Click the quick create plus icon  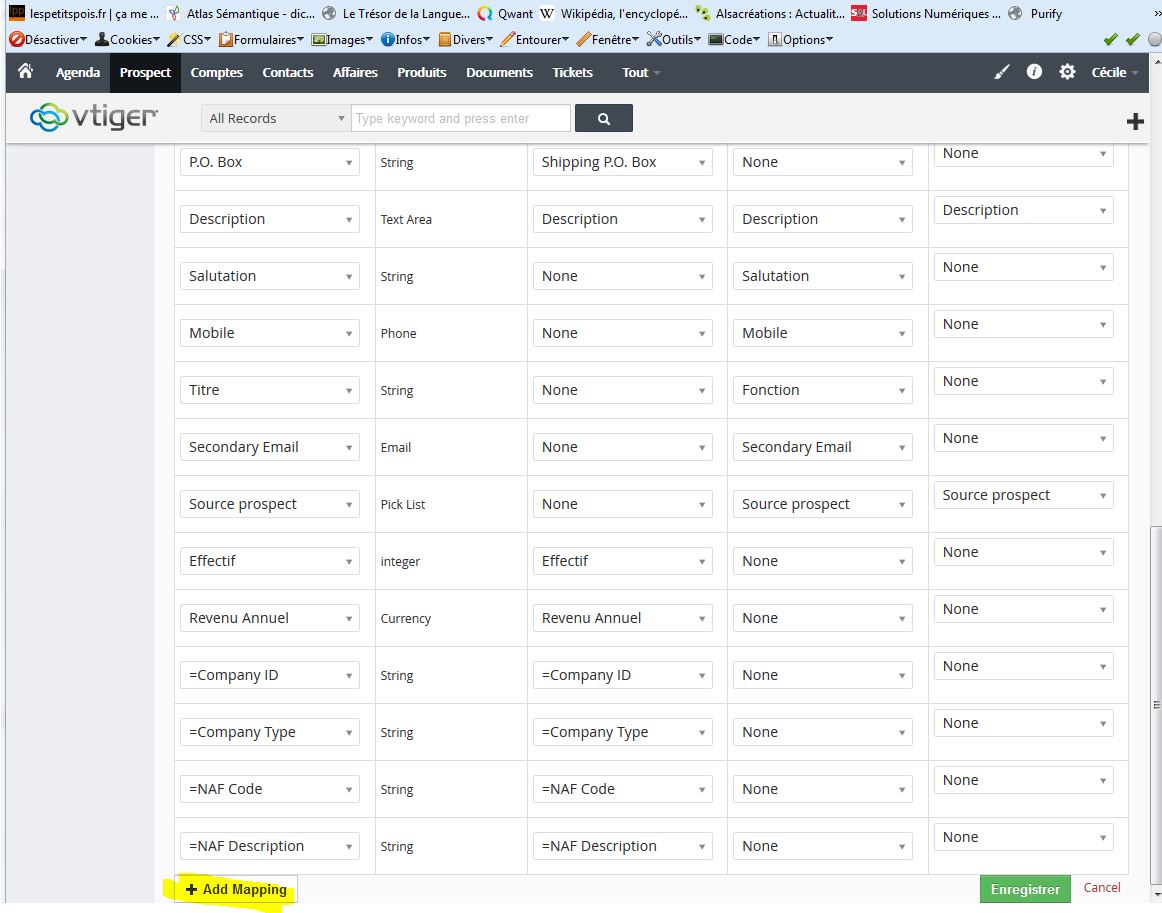[x=1135, y=121]
